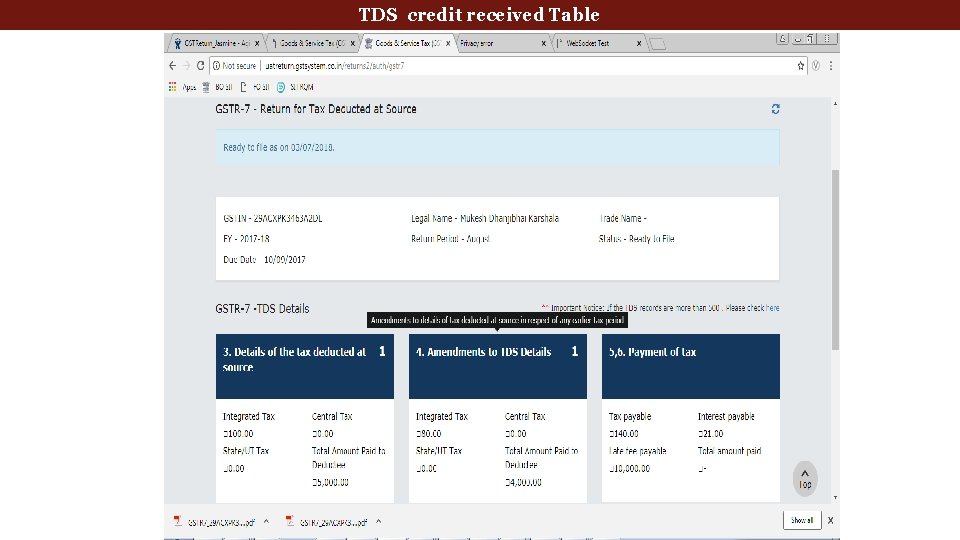Click Tax payable value 140.00
This screenshot has height=540, width=960.
[x=624, y=433]
